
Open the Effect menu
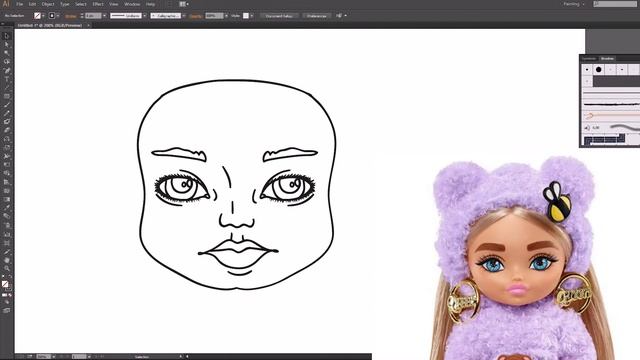pos(98,4)
